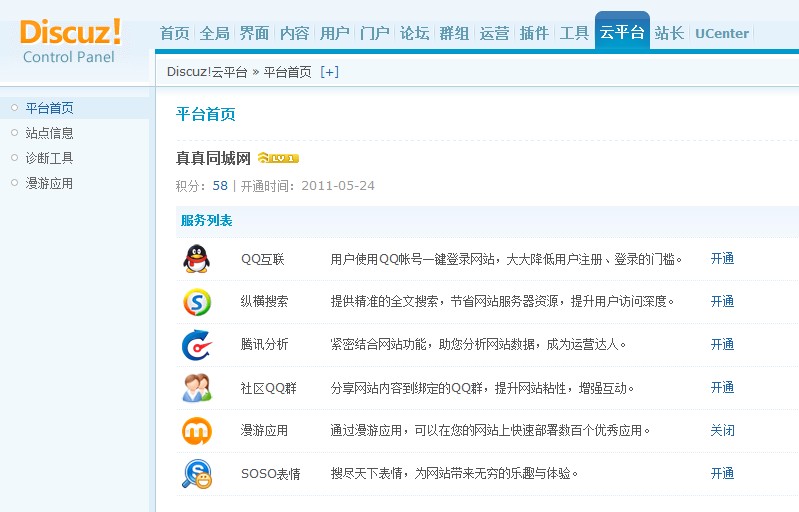Click 关闭 link for 漫游应用 service
The image size is (799, 512).
[x=723, y=430]
